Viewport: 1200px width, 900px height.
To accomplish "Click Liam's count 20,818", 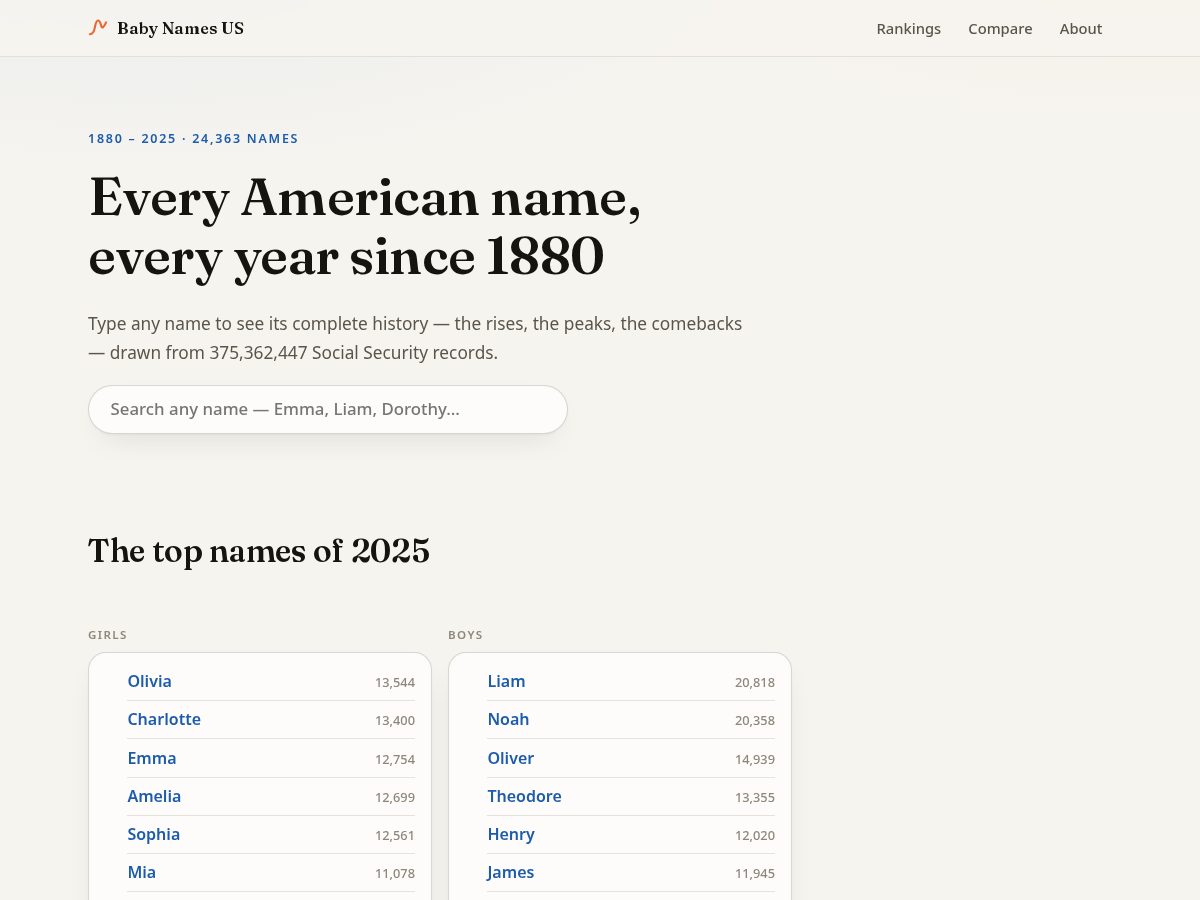I will [x=755, y=682].
